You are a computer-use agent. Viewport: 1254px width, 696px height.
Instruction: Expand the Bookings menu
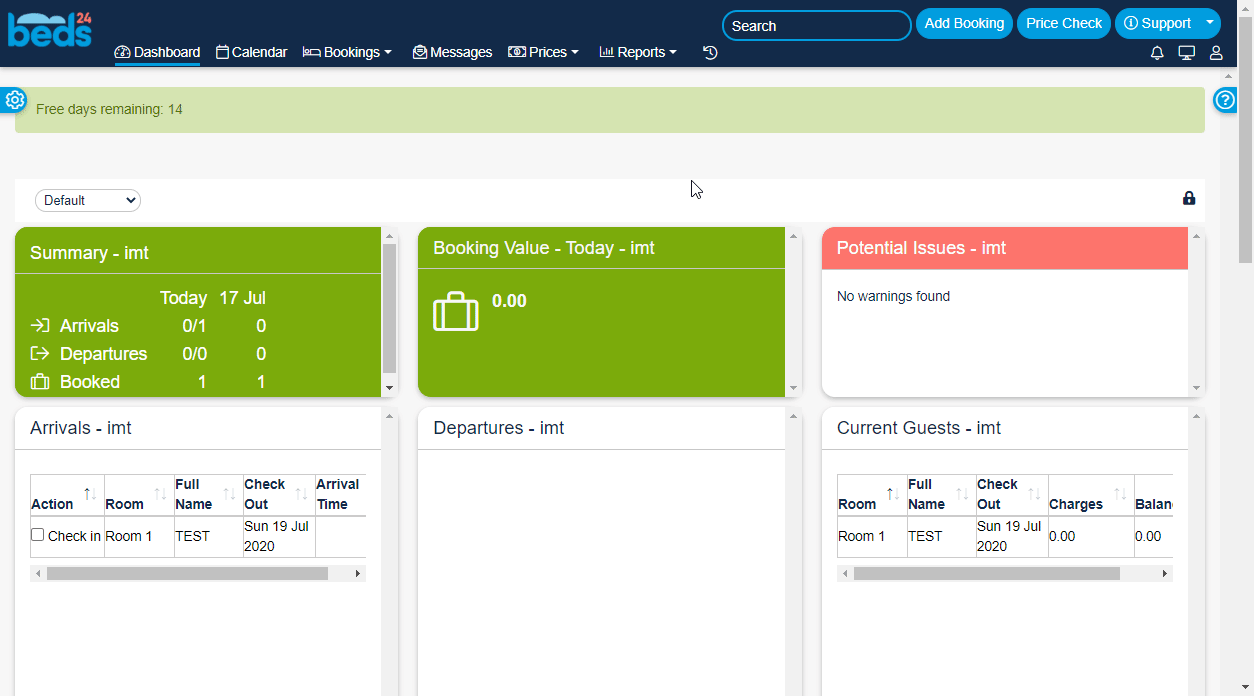tap(347, 52)
